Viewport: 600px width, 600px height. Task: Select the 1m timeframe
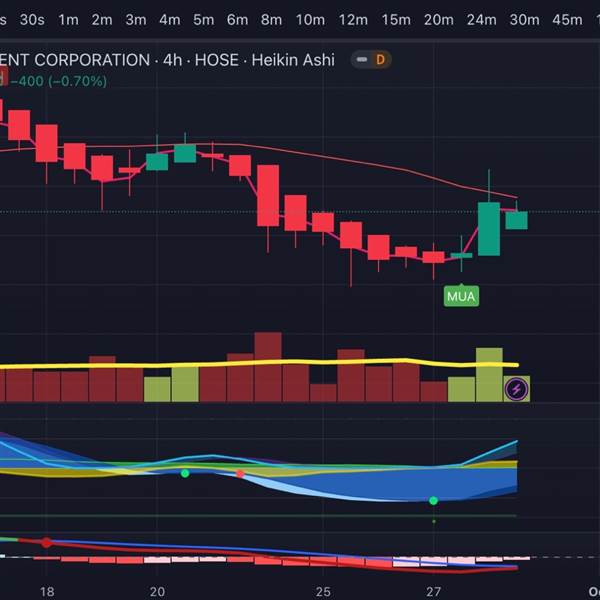[68, 20]
